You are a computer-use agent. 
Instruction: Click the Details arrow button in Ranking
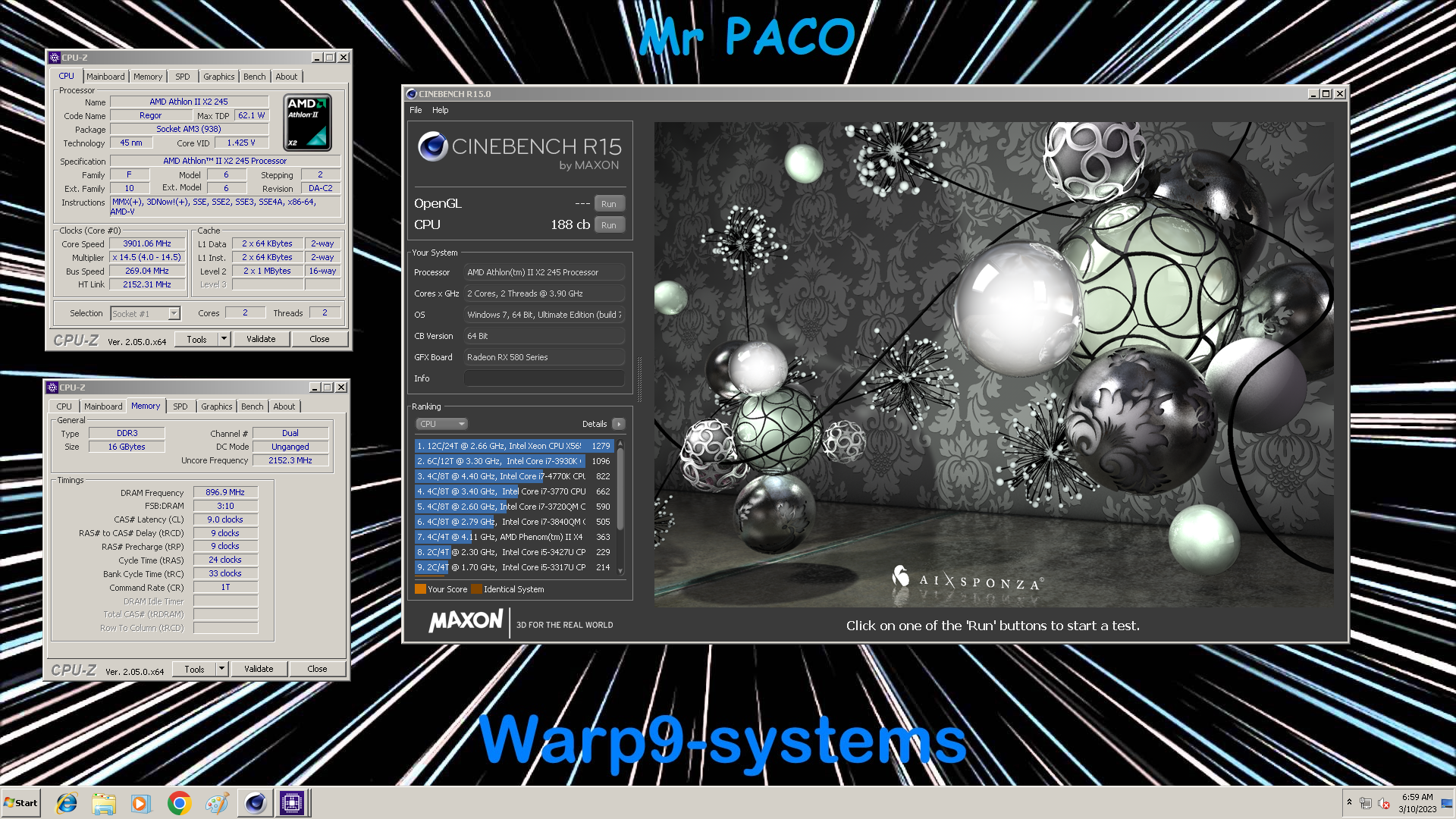(x=619, y=424)
